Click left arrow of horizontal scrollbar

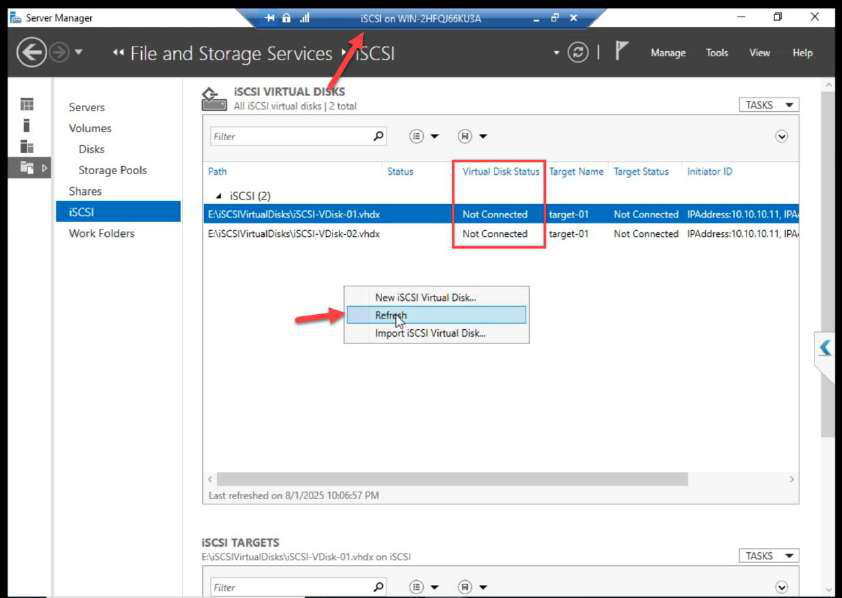pyautogui.click(x=210, y=479)
